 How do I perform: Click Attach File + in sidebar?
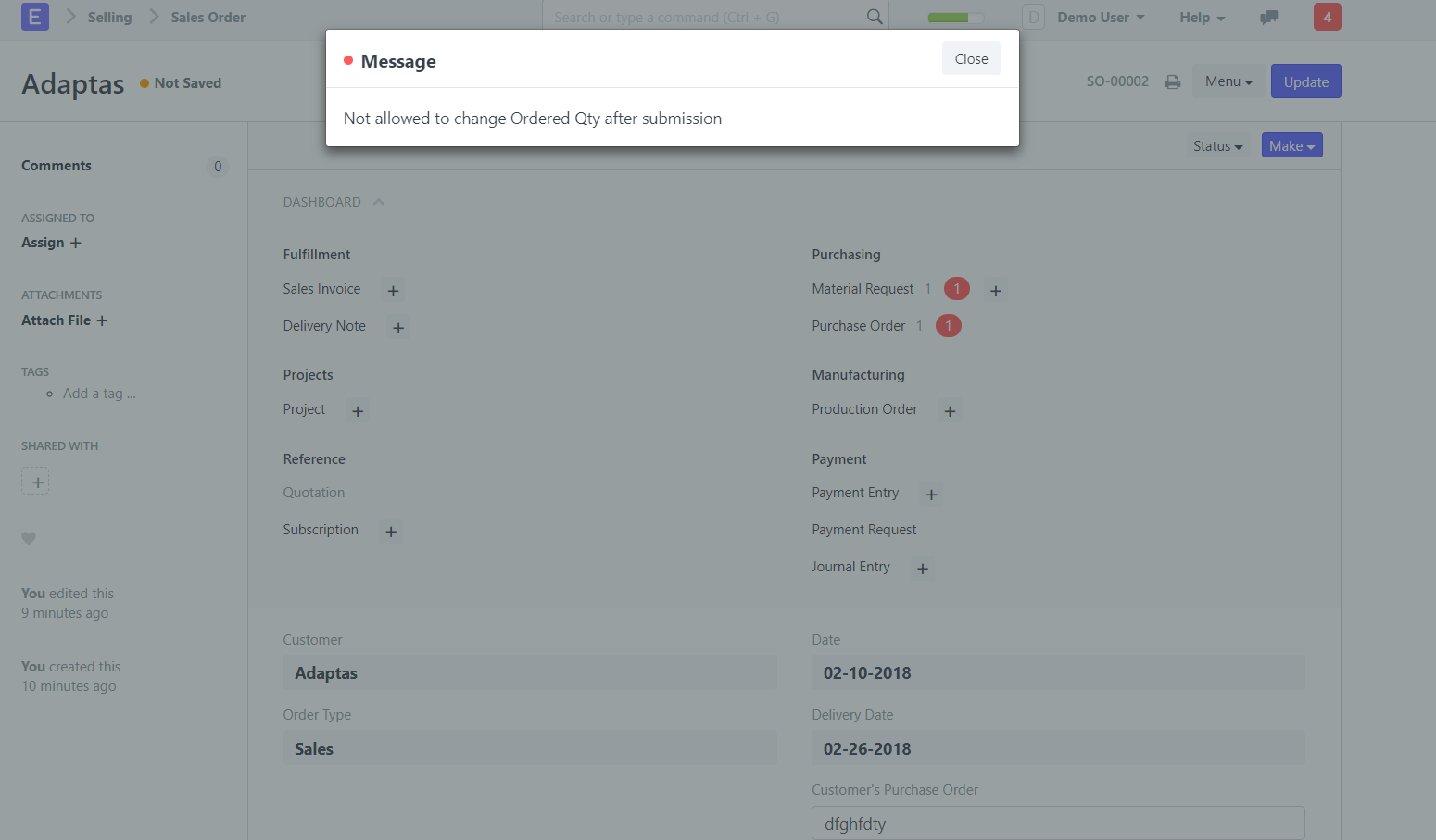click(64, 320)
